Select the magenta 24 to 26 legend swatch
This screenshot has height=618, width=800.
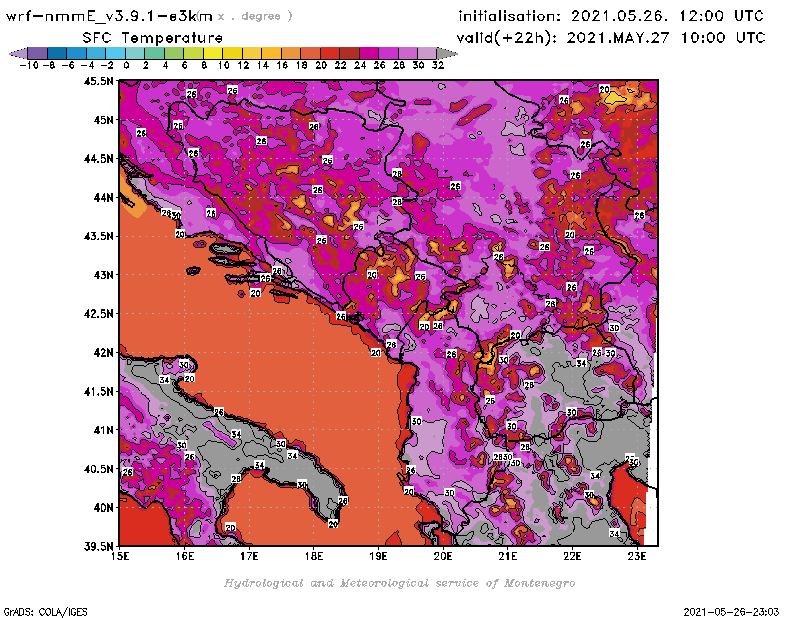click(369, 53)
